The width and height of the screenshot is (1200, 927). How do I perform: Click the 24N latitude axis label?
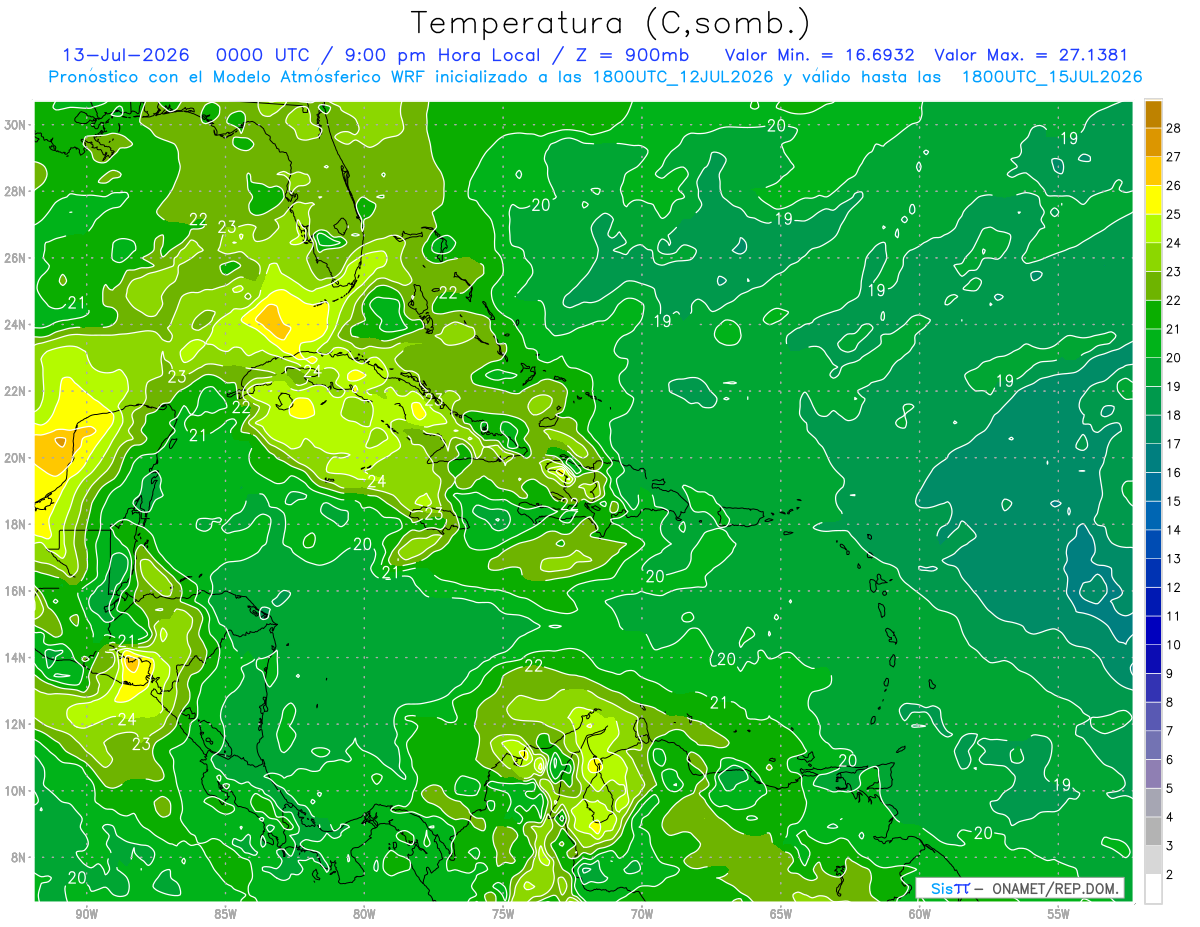click(17, 325)
